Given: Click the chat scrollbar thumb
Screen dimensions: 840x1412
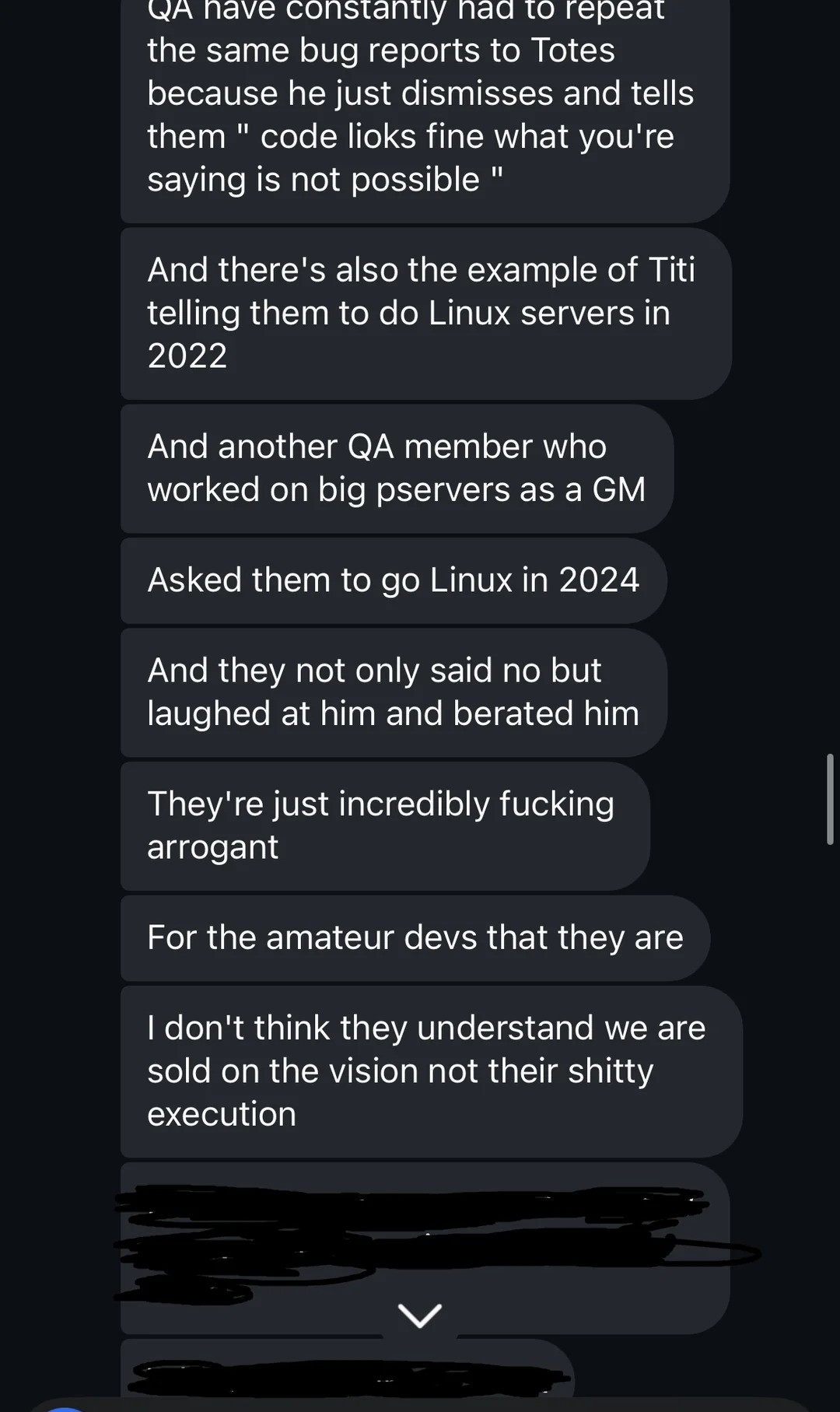Looking at the screenshot, I should [x=830, y=799].
